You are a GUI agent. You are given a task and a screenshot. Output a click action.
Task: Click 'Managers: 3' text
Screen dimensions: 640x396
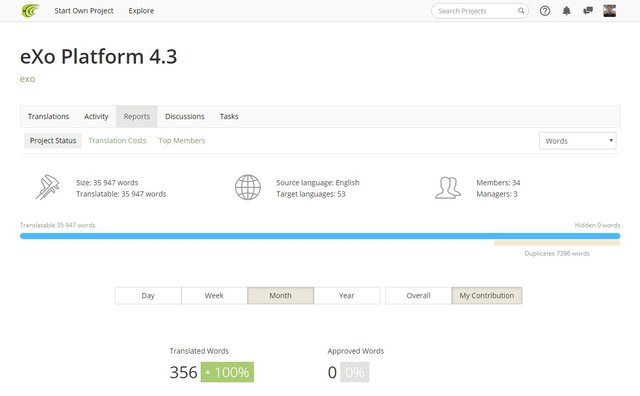click(x=497, y=194)
